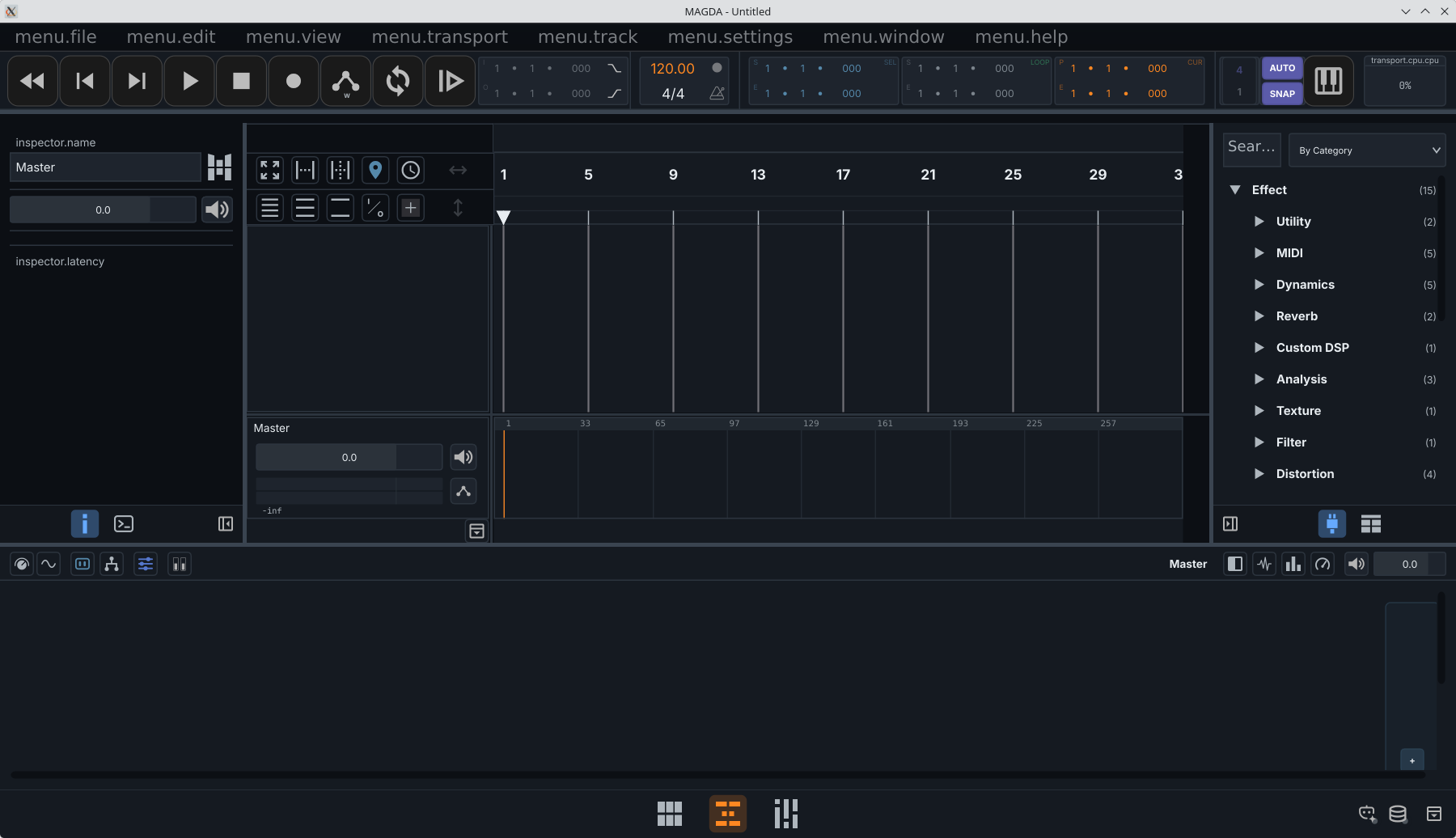1456x838 pixels.
Task: Collapse the left inspector panel
Action: pyautogui.click(x=226, y=524)
